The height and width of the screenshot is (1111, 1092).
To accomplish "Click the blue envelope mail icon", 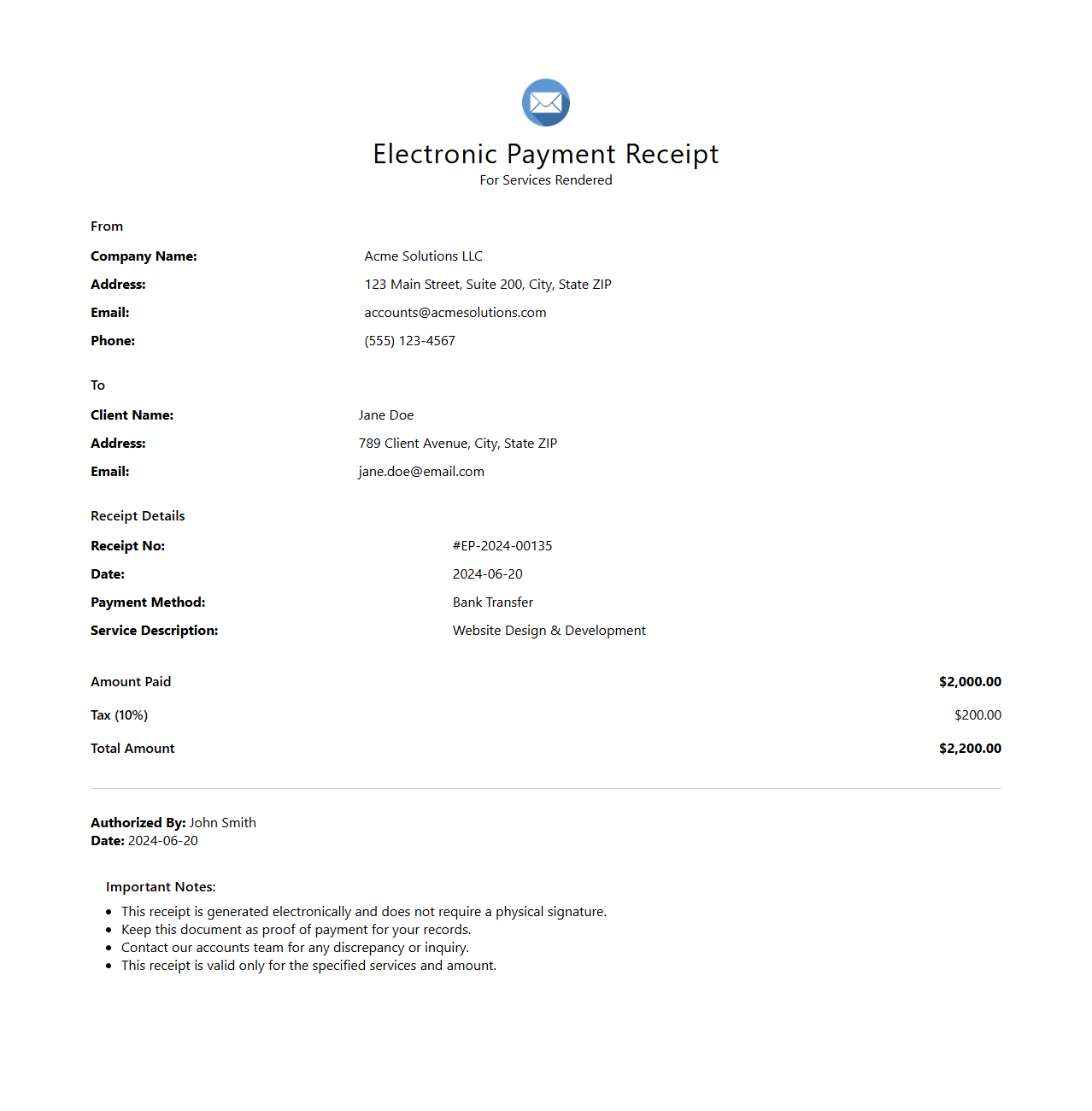I will pyautogui.click(x=545, y=103).
